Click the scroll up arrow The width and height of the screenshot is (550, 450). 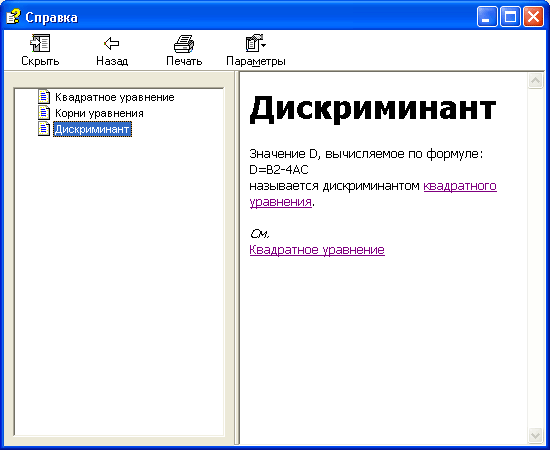[535, 81]
